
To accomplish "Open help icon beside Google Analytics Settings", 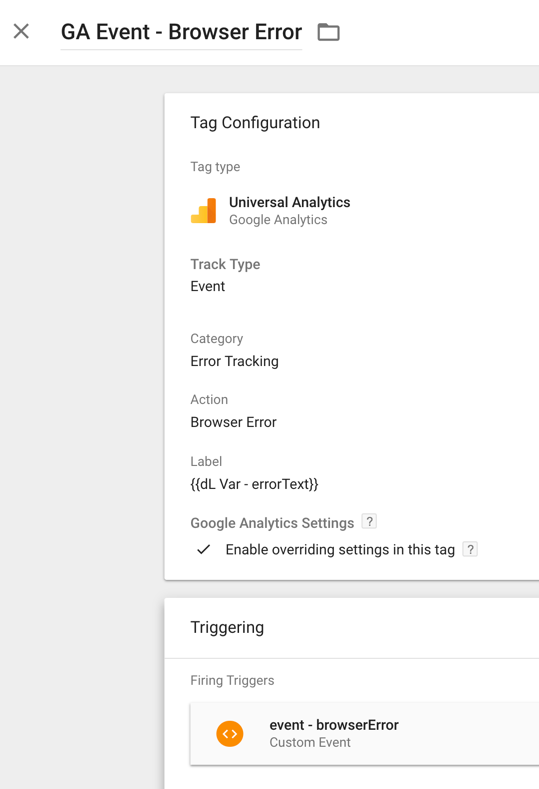I will click(x=369, y=522).
